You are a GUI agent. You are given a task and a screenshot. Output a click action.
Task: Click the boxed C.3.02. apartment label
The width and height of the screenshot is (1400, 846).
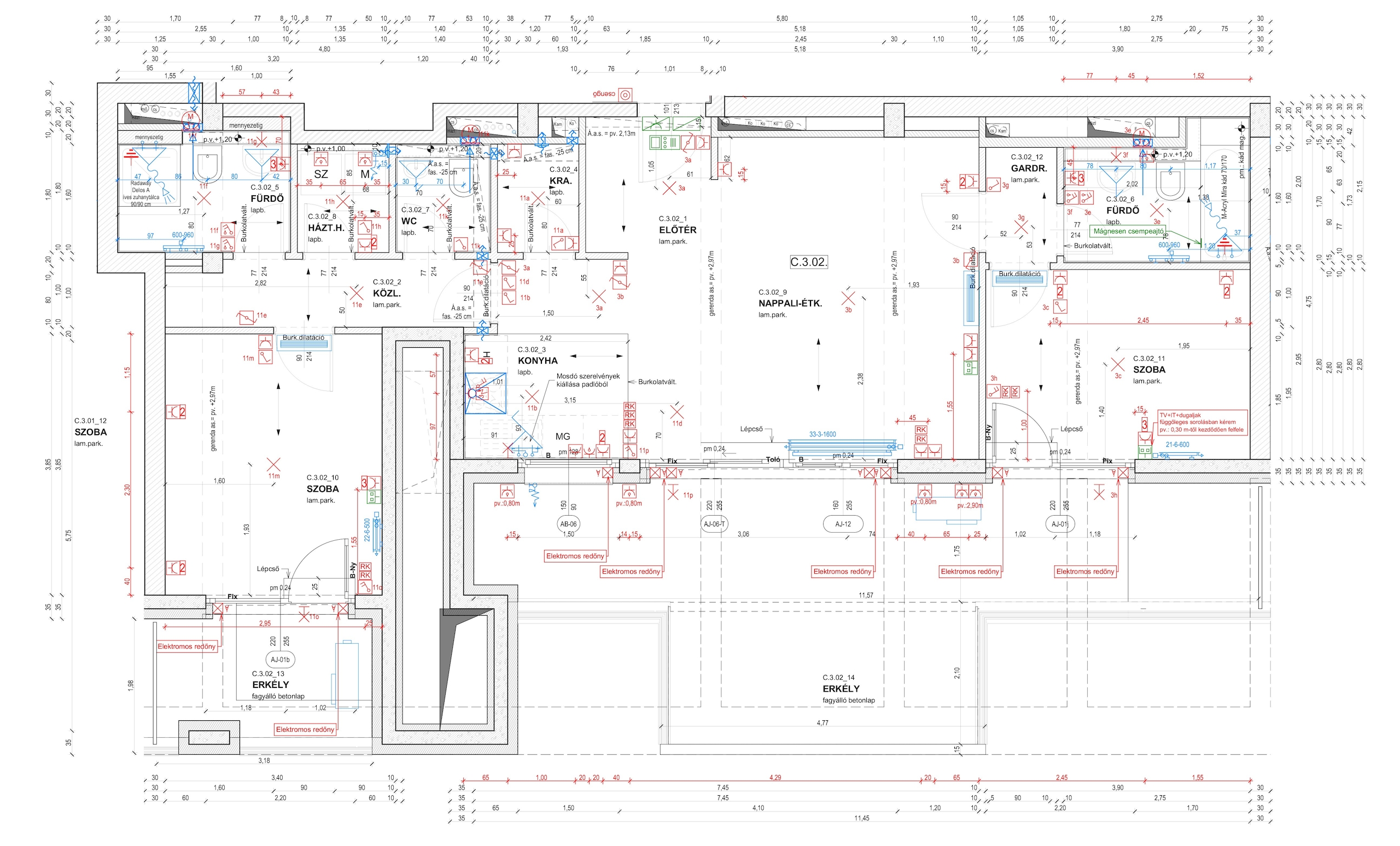click(x=808, y=262)
